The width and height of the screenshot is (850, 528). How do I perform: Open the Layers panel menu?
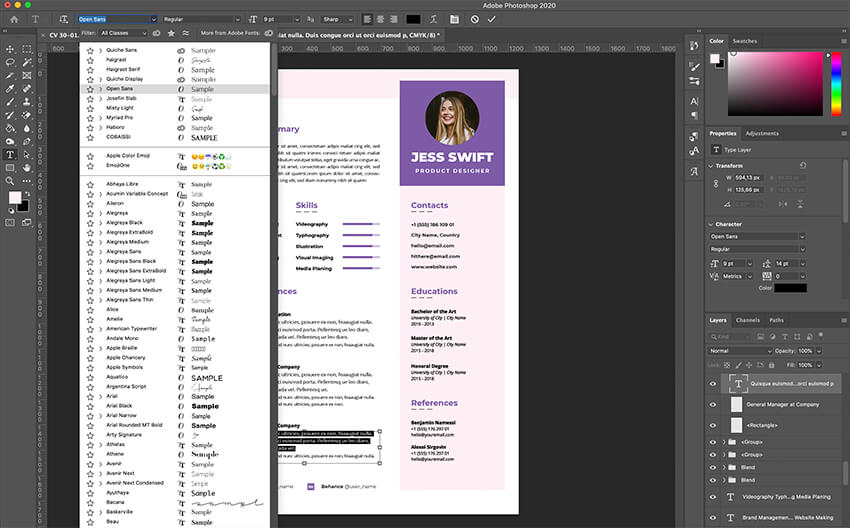tap(843, 320)
